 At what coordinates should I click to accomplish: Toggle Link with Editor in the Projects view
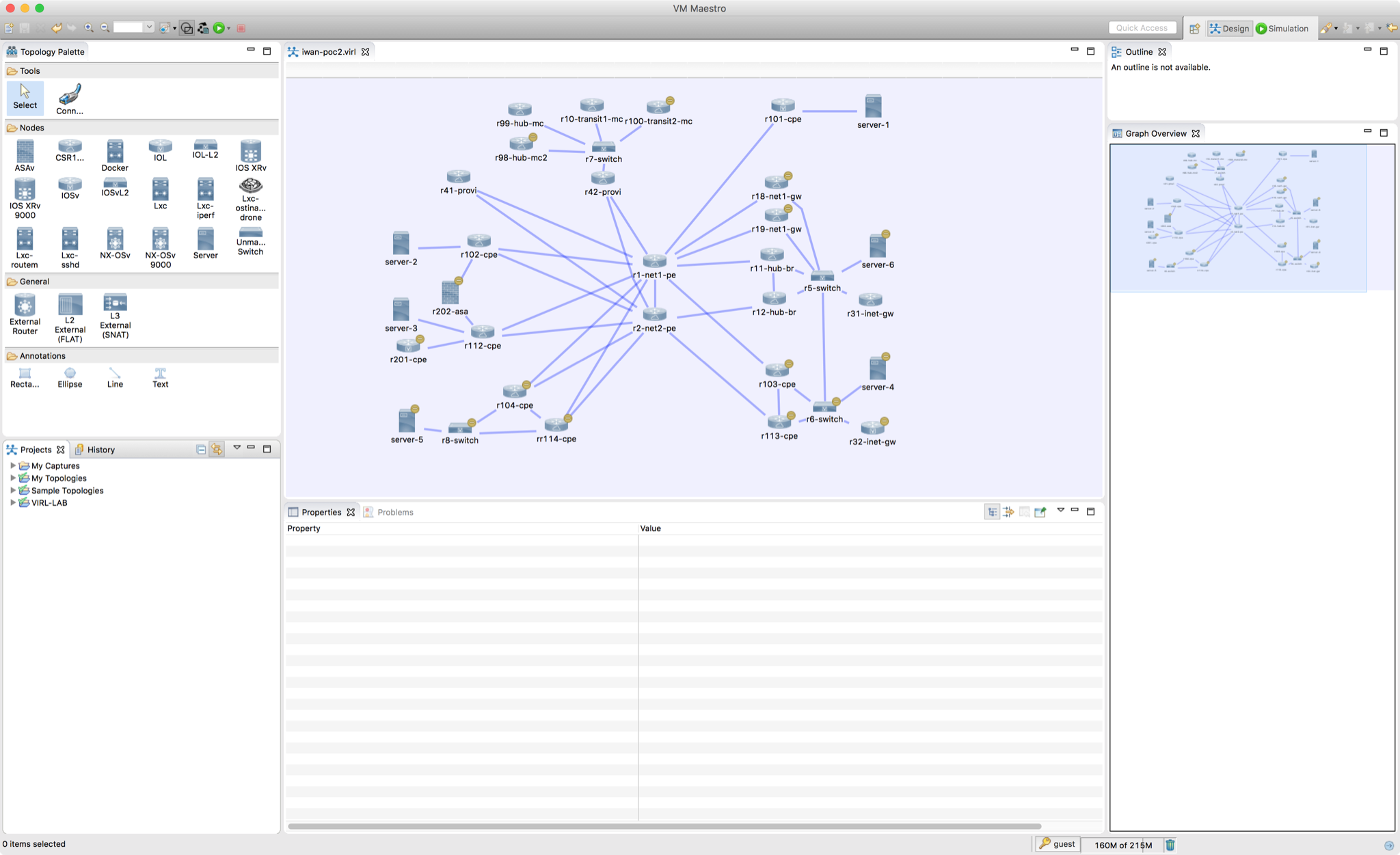217,449
